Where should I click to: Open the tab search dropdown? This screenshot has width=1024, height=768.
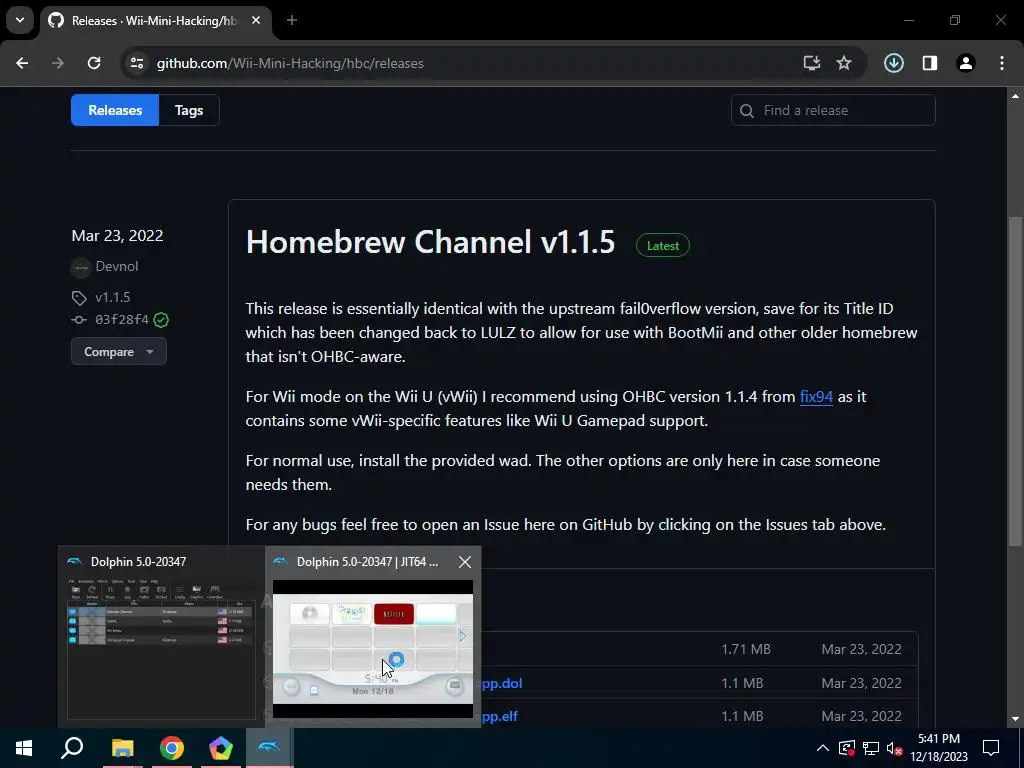[x=20, y=20]
